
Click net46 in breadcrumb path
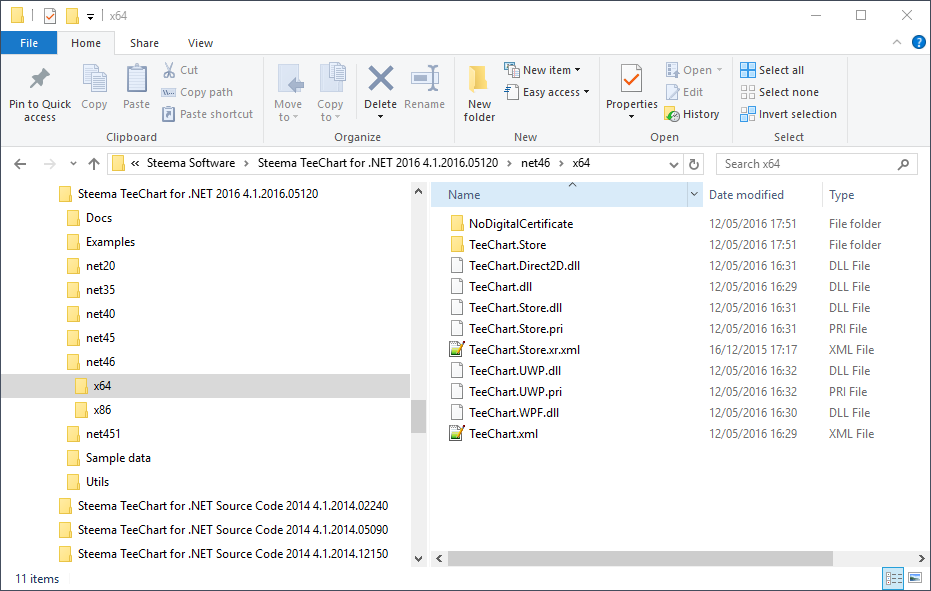tap(536, 163)
